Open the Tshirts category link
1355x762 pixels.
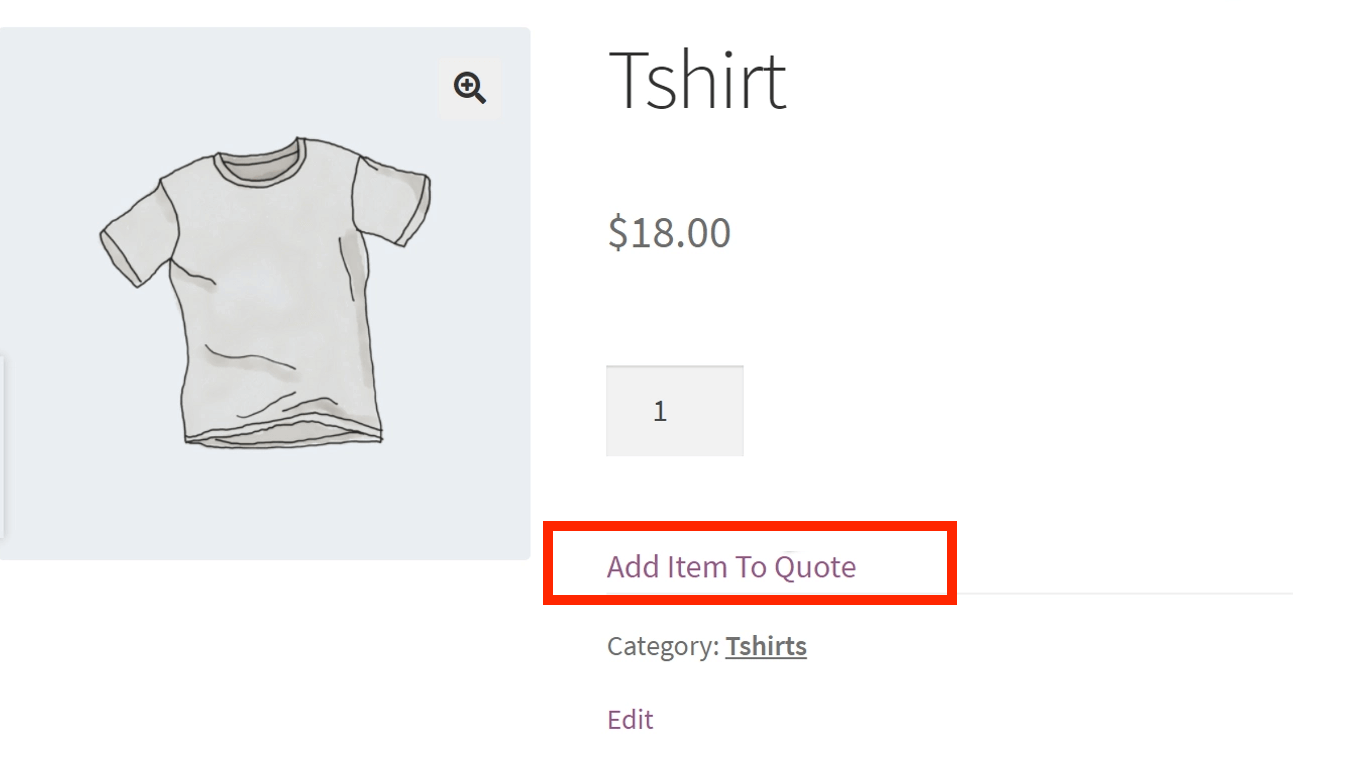(766, 646)
